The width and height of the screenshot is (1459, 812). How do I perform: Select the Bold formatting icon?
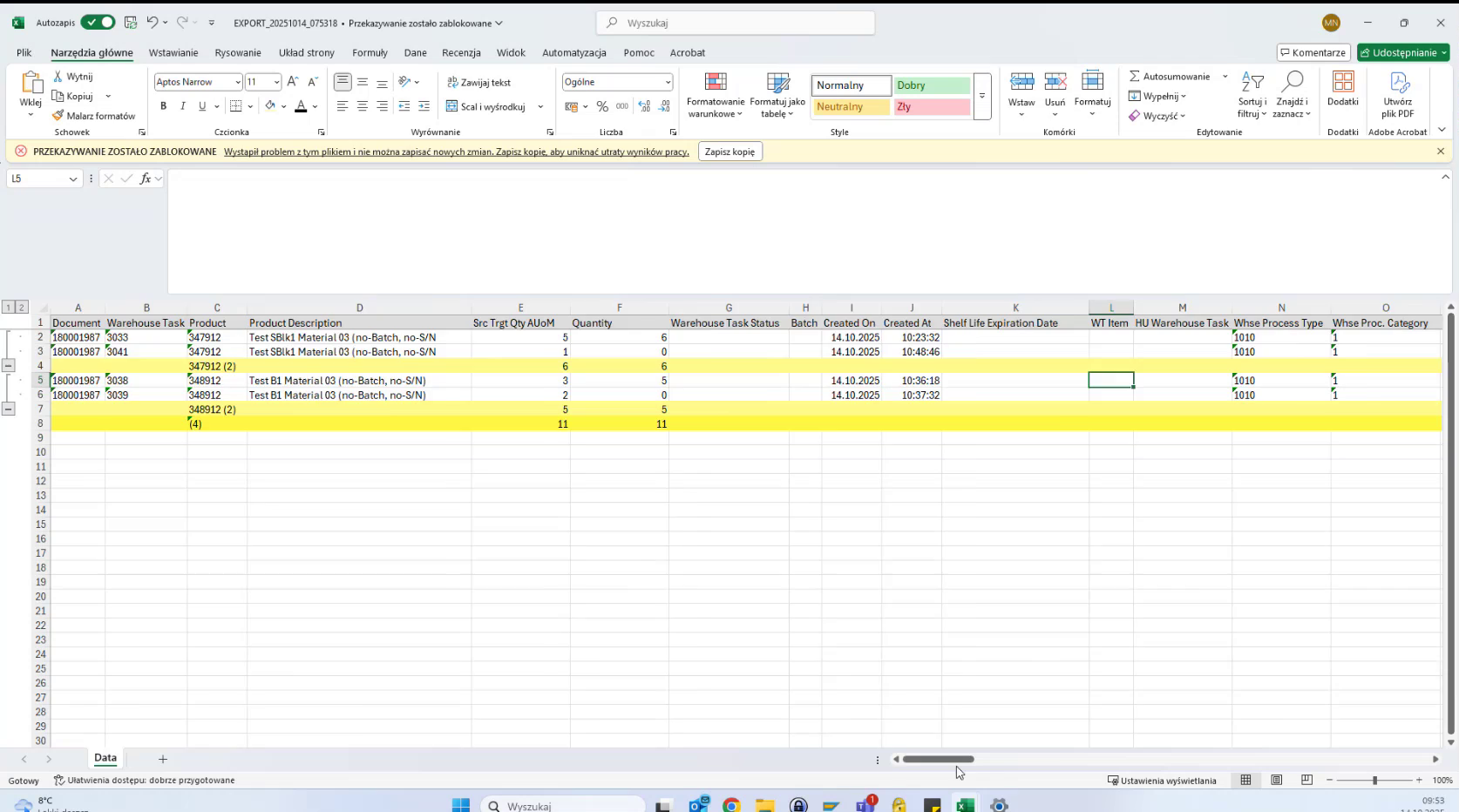tap(163, 106)
